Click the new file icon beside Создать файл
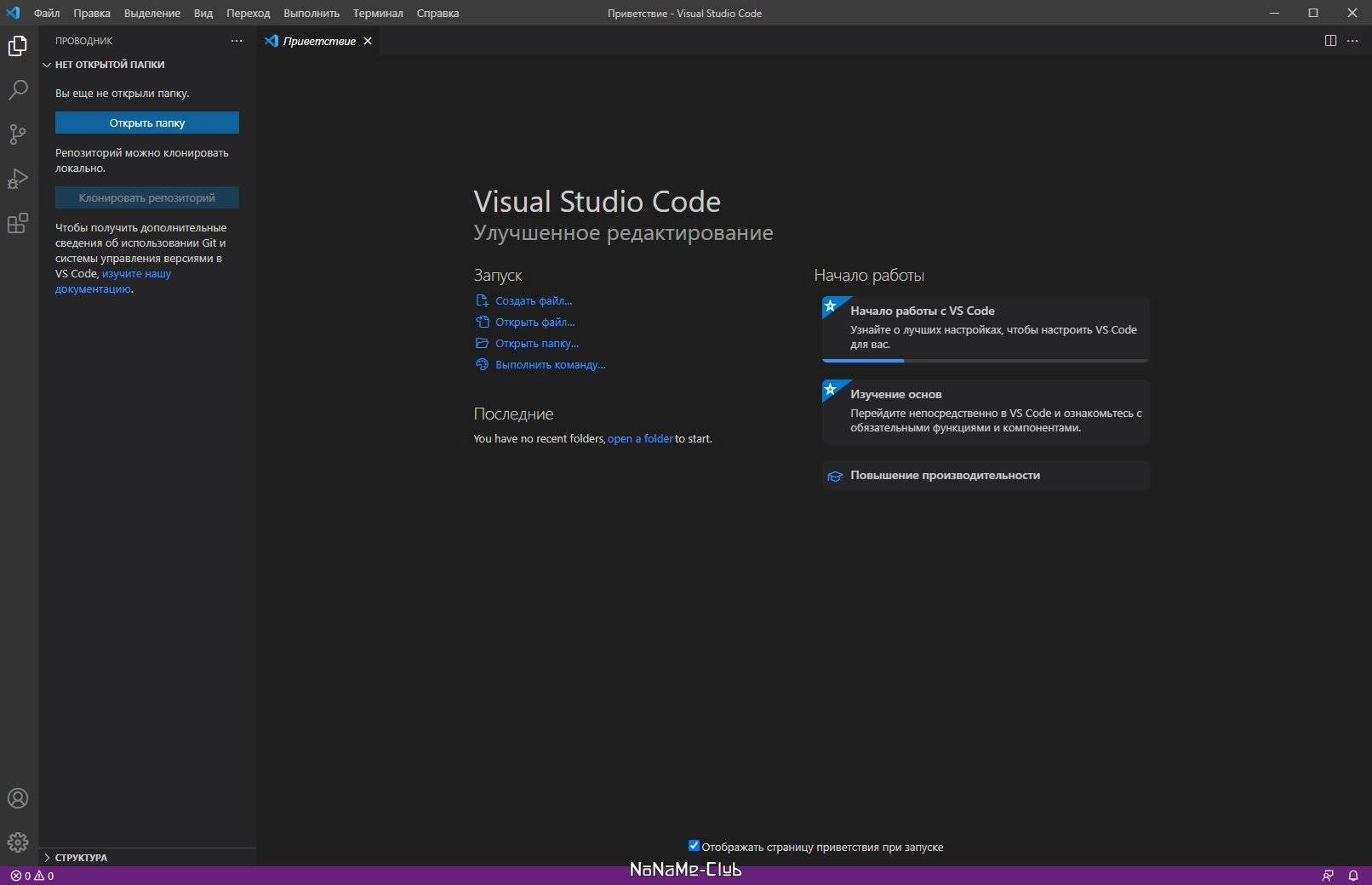Viewport: 1372px width, 885px height. coord(482,300)
